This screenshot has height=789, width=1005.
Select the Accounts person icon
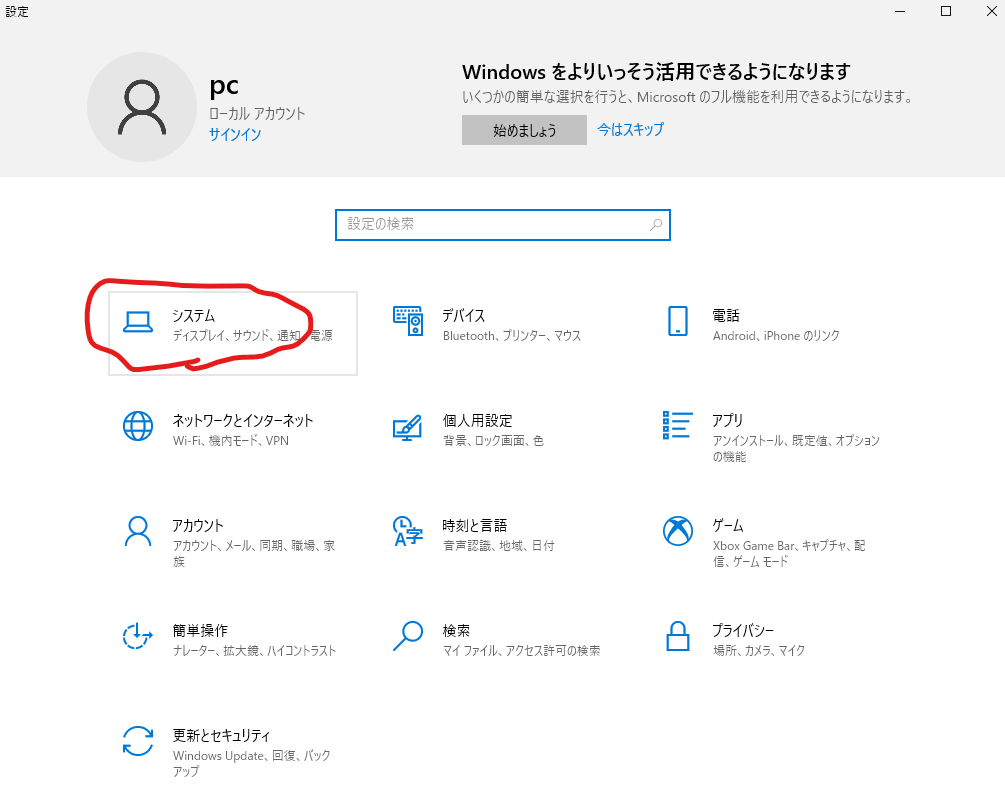click(137, 531)
